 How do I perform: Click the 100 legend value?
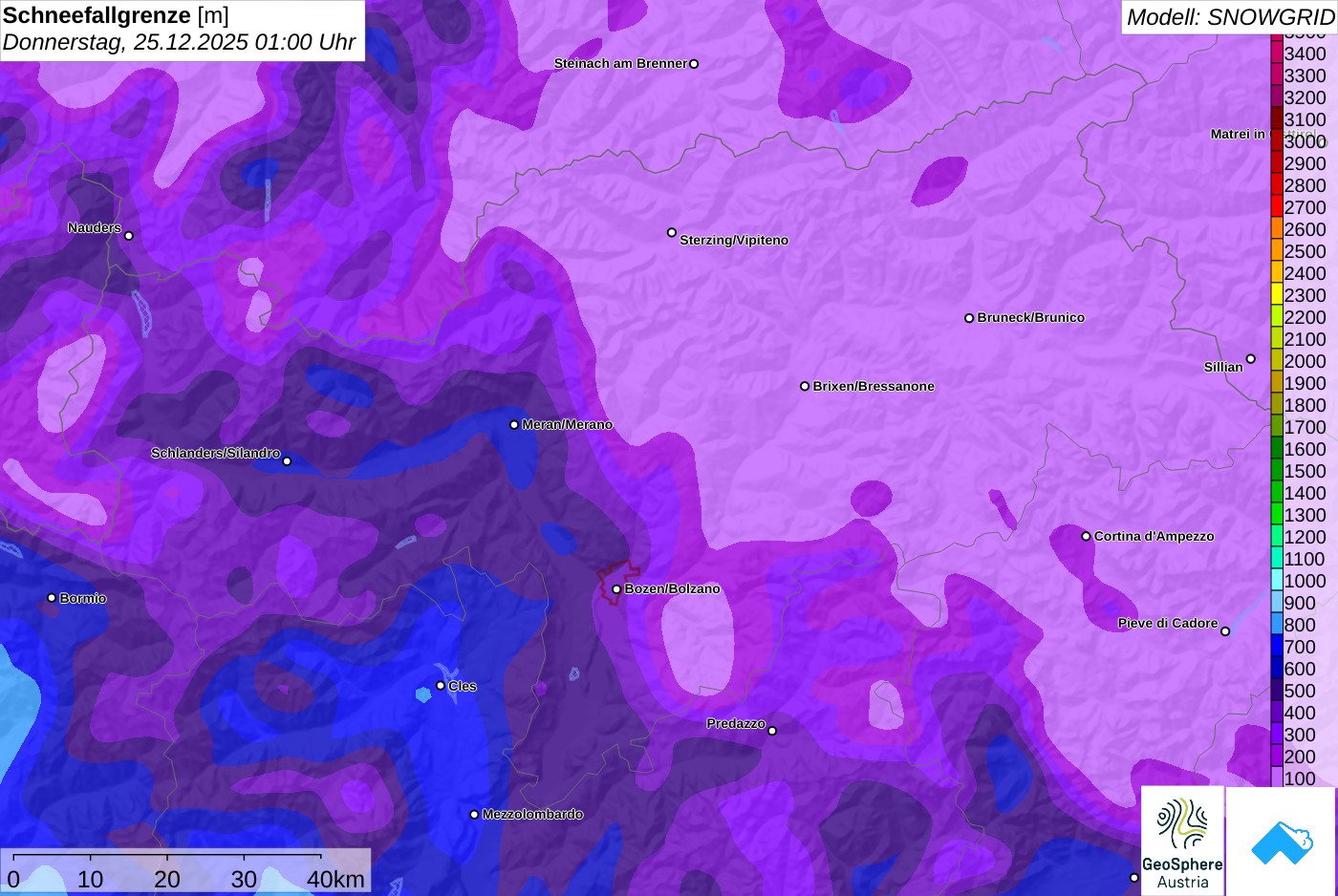click(x=1301, y=779)
